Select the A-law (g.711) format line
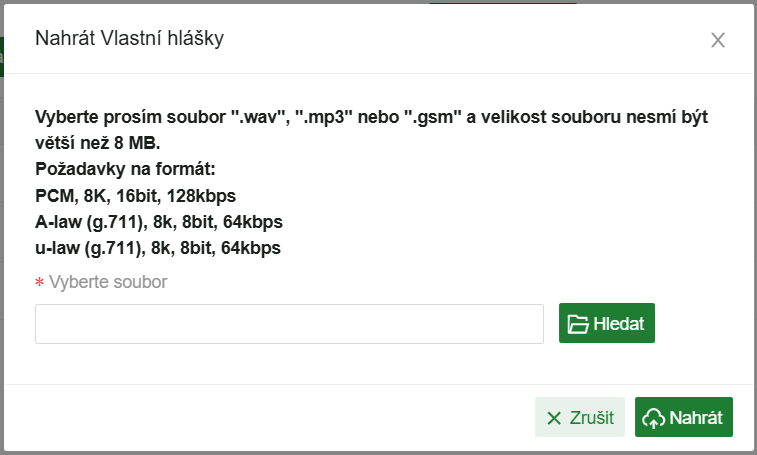 [x=158, y=220]
